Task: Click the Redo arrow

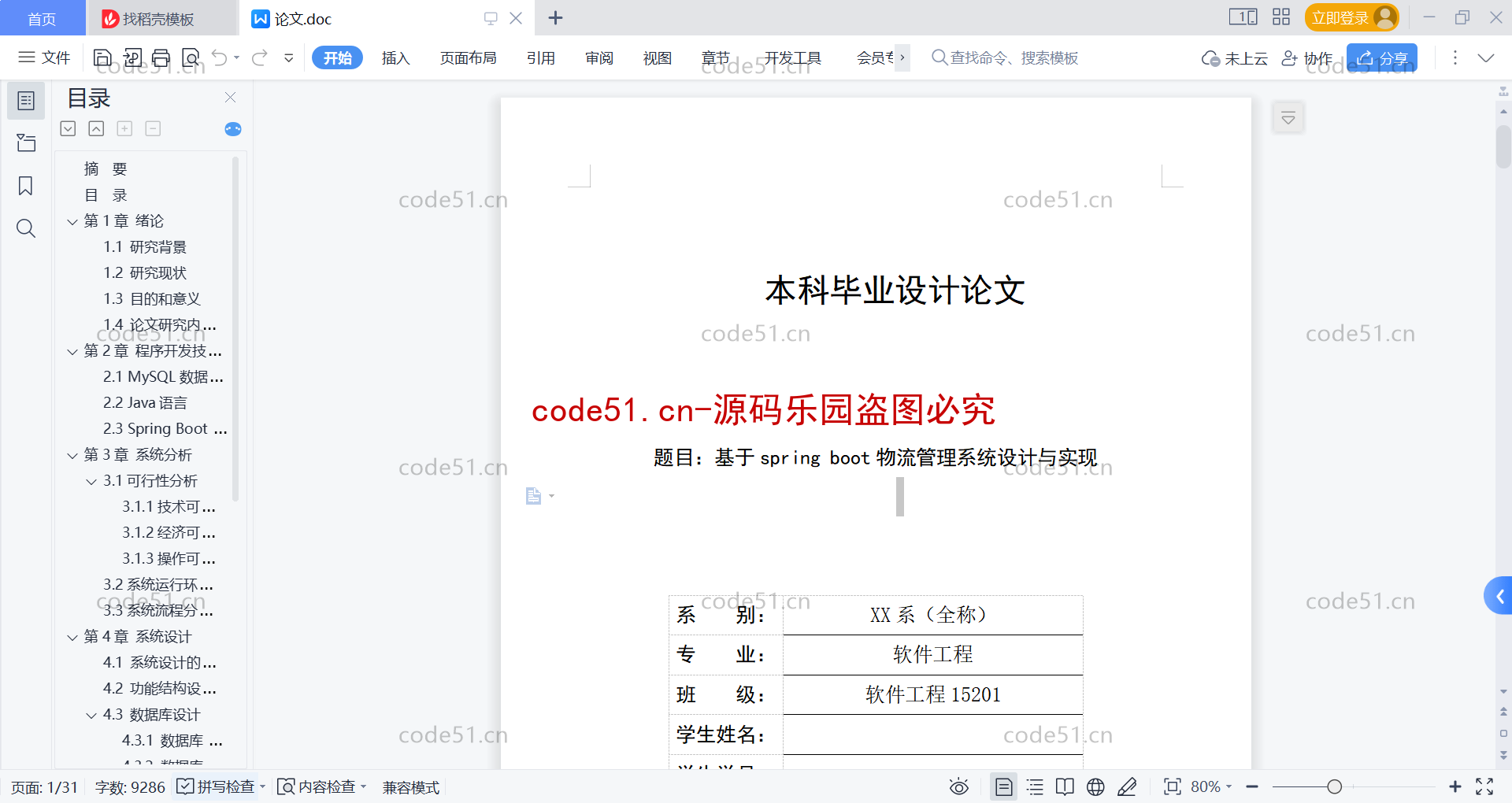Action: pyautogui.click(x=260, y=57)
